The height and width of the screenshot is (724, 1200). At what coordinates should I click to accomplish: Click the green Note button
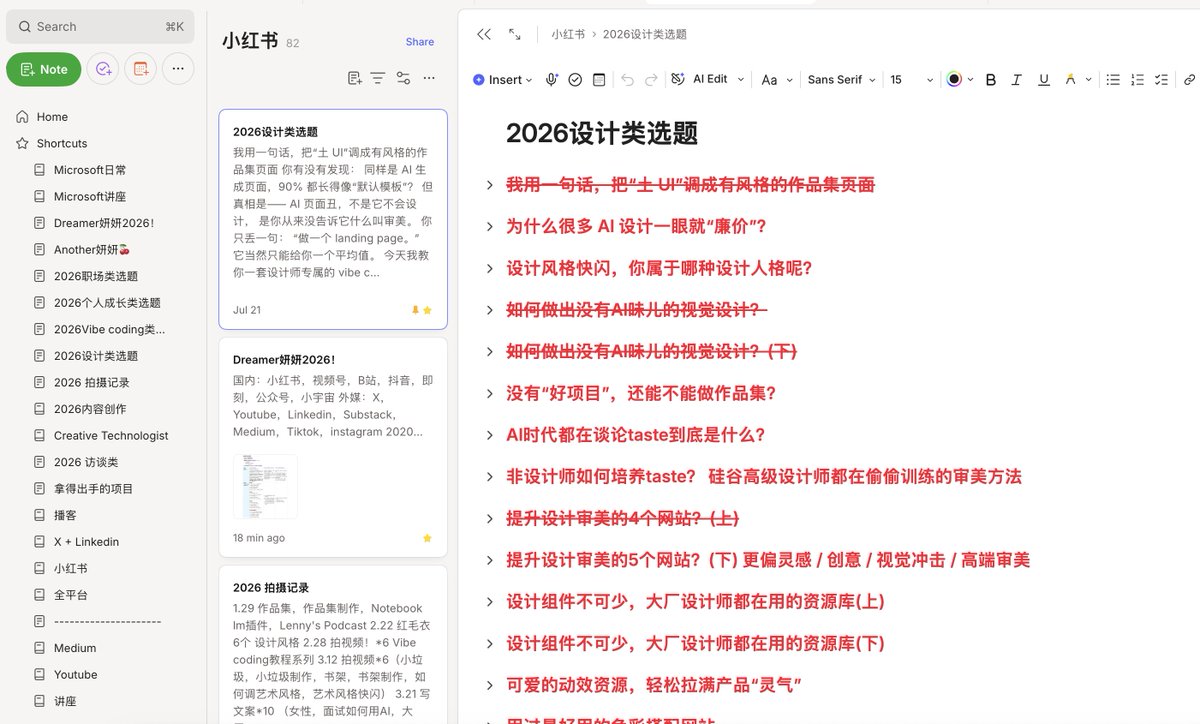tap(44, 69)
